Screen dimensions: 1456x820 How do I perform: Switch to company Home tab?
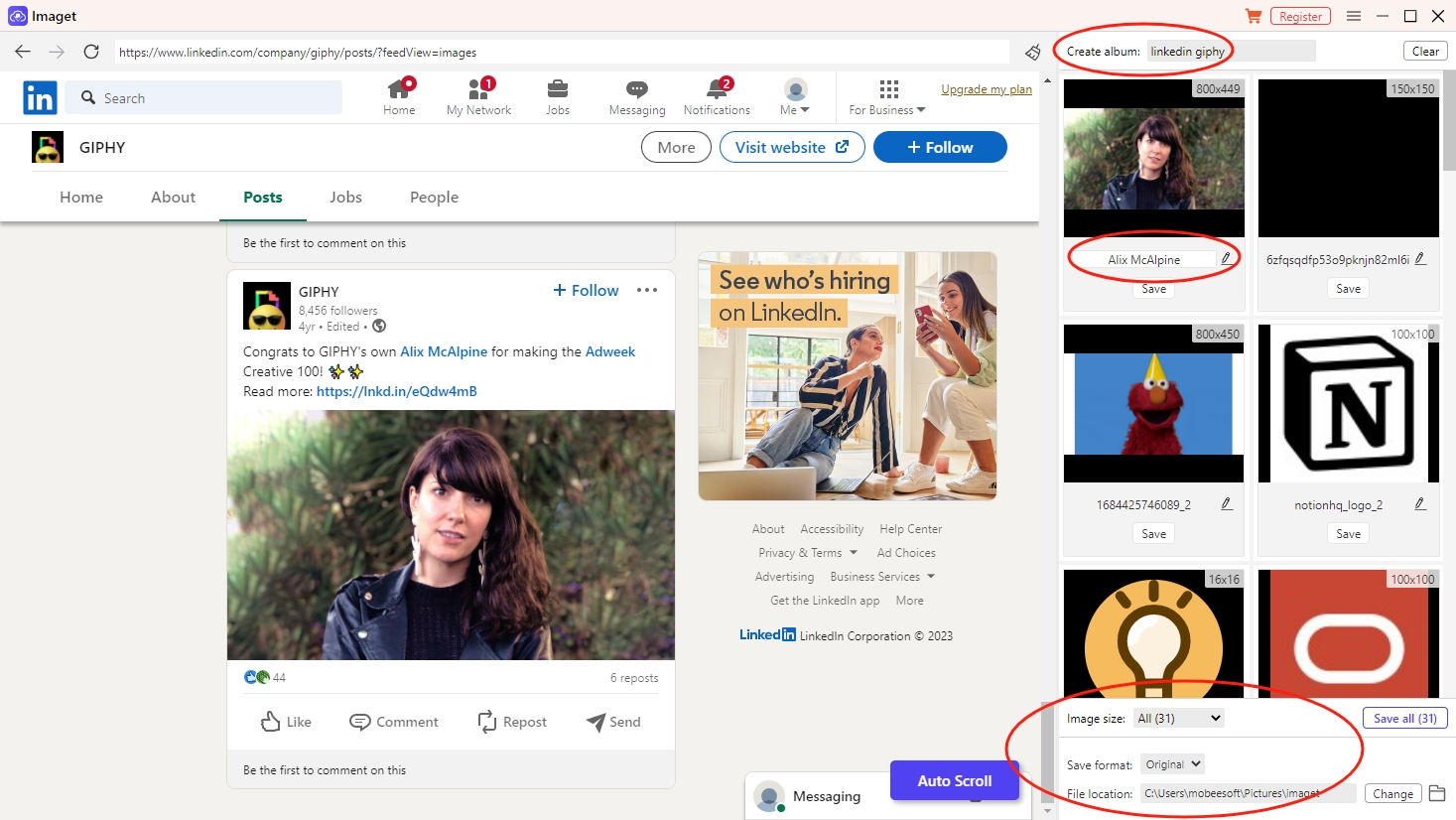click(81, 197)
